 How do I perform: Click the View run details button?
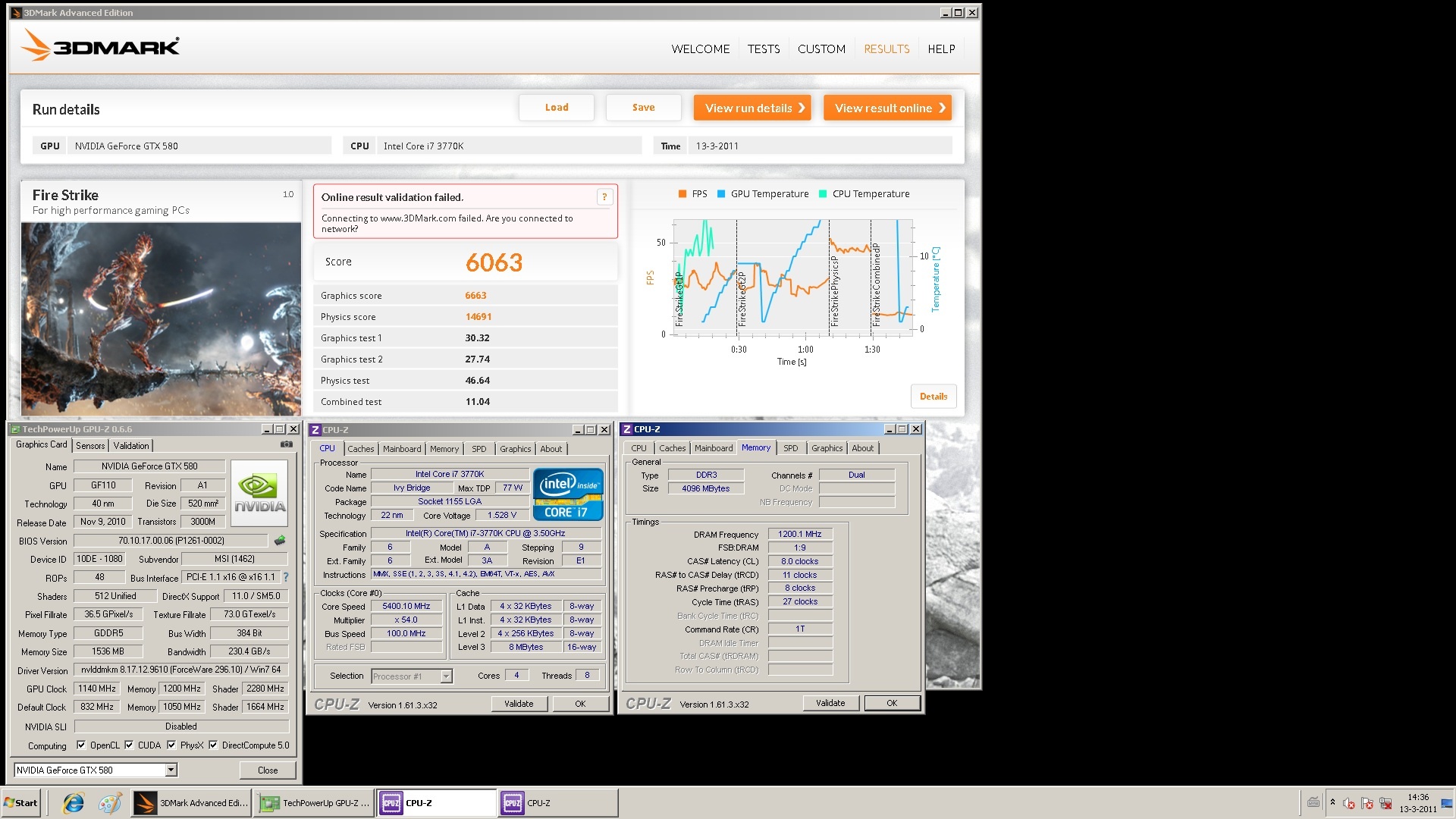752,108
